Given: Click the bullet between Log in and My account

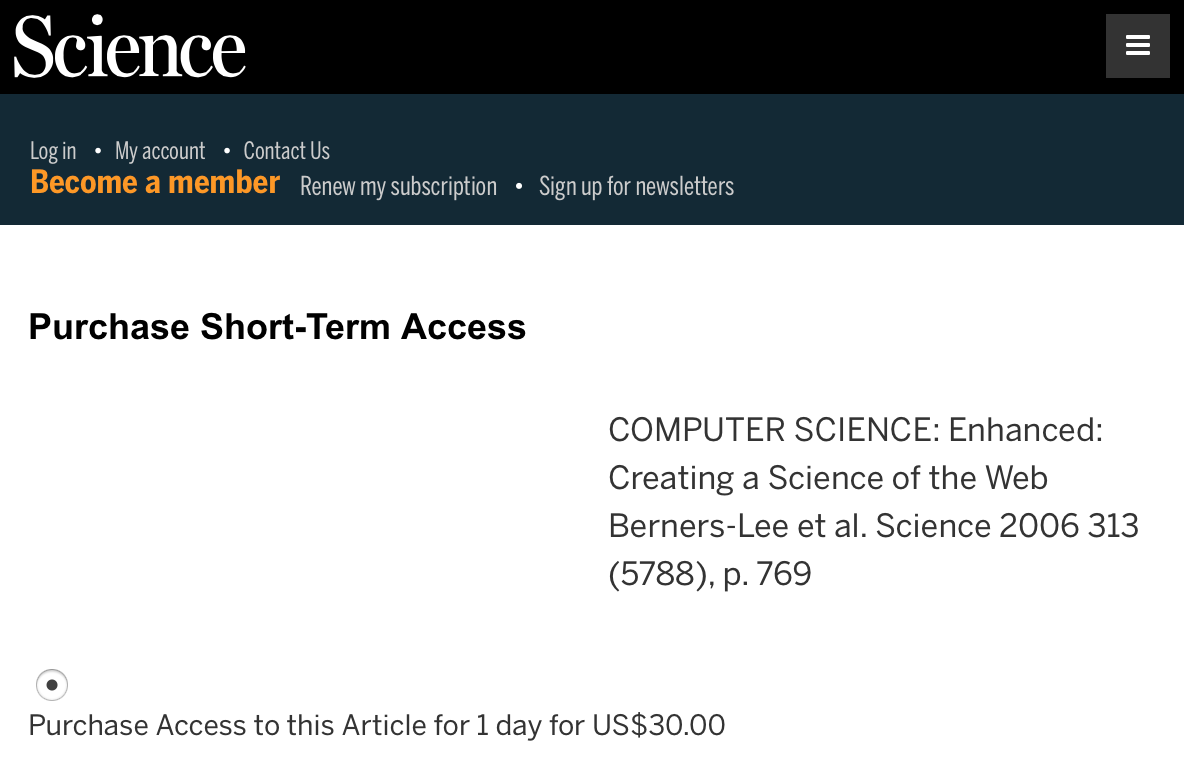Looking at the screenshot, I should pos(97,151).
